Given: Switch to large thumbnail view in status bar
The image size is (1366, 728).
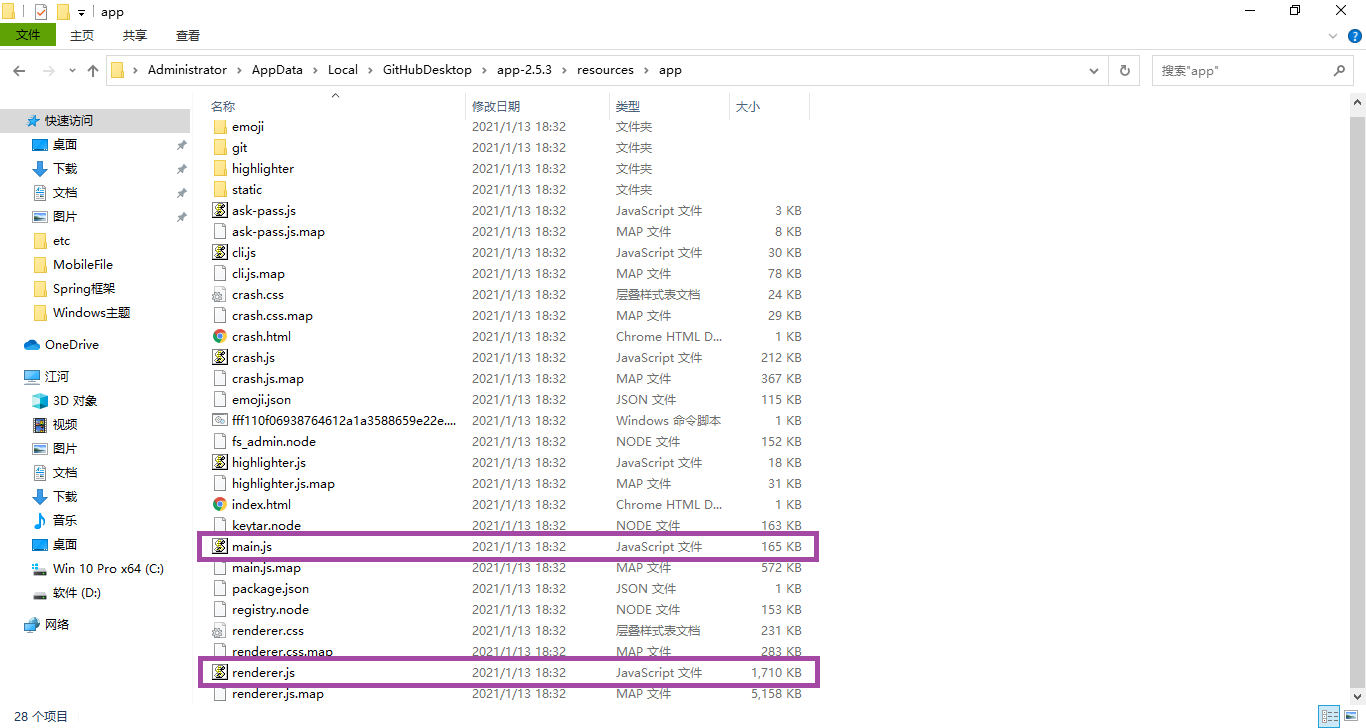Looking at the screenshot, I should 1352,715.
